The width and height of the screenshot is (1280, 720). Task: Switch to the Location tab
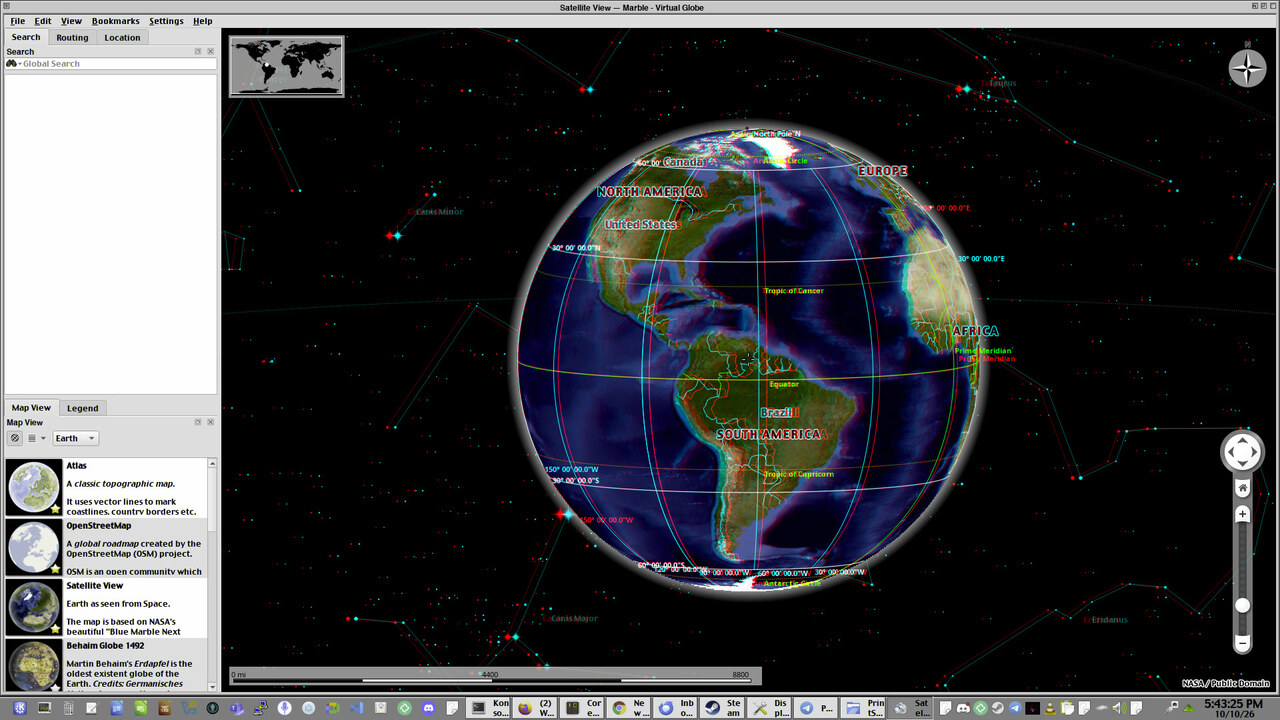tap(122, 37)
